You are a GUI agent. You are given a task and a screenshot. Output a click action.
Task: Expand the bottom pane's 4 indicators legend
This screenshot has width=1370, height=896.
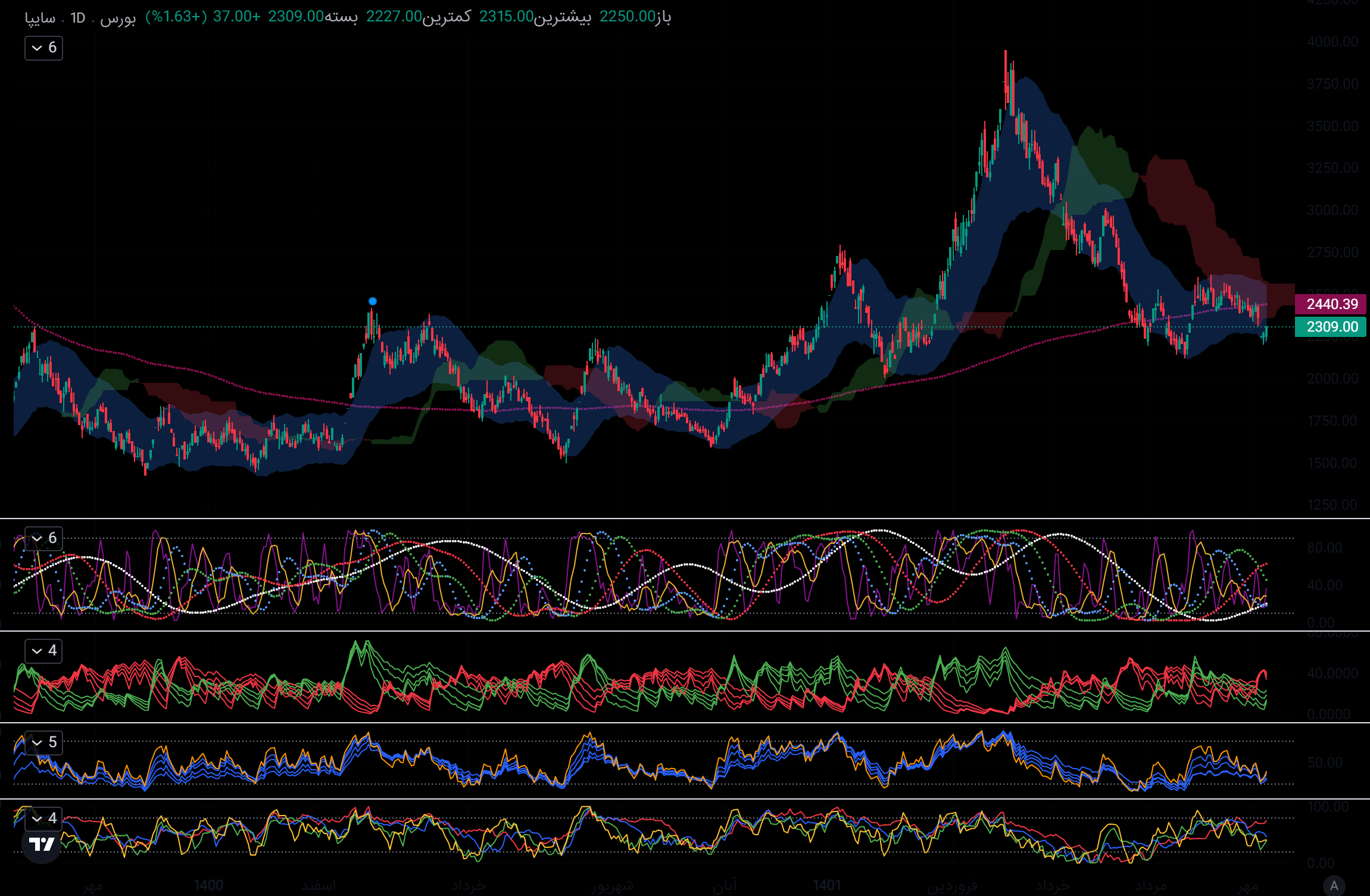click(x=43, y=819)
